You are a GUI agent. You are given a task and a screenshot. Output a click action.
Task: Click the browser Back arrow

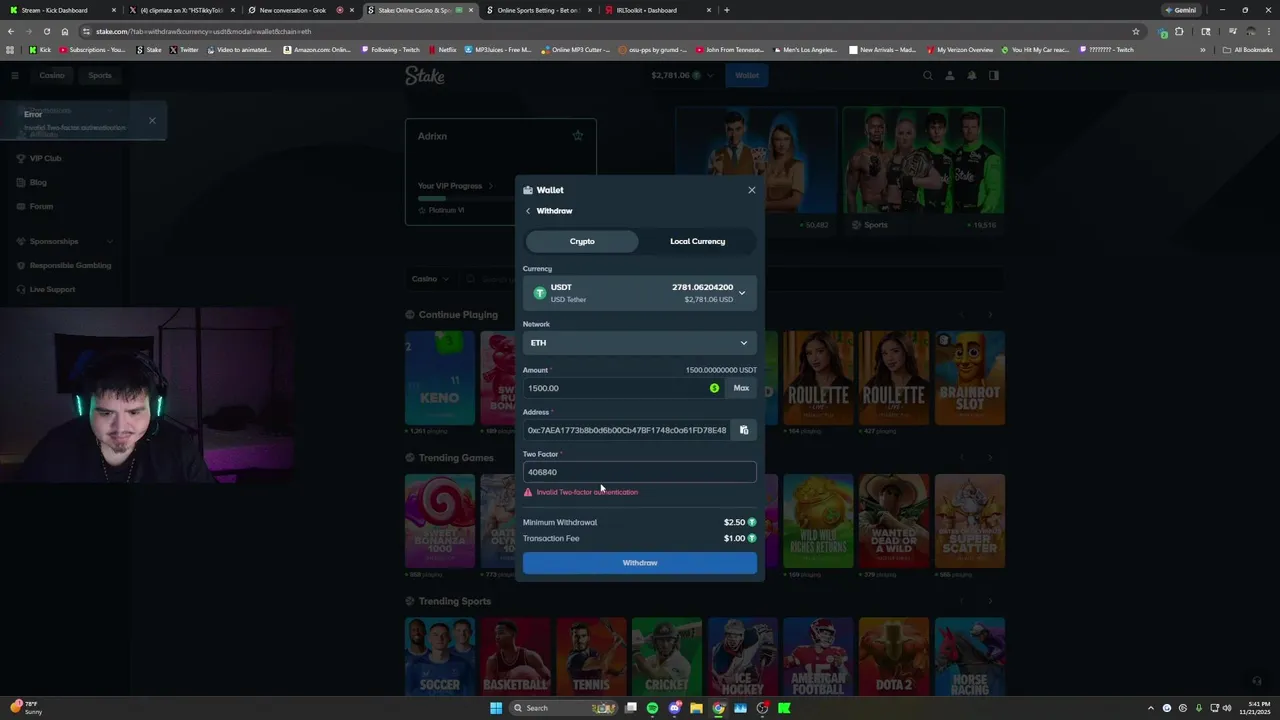pyautogui.click(x=11, y=31)
